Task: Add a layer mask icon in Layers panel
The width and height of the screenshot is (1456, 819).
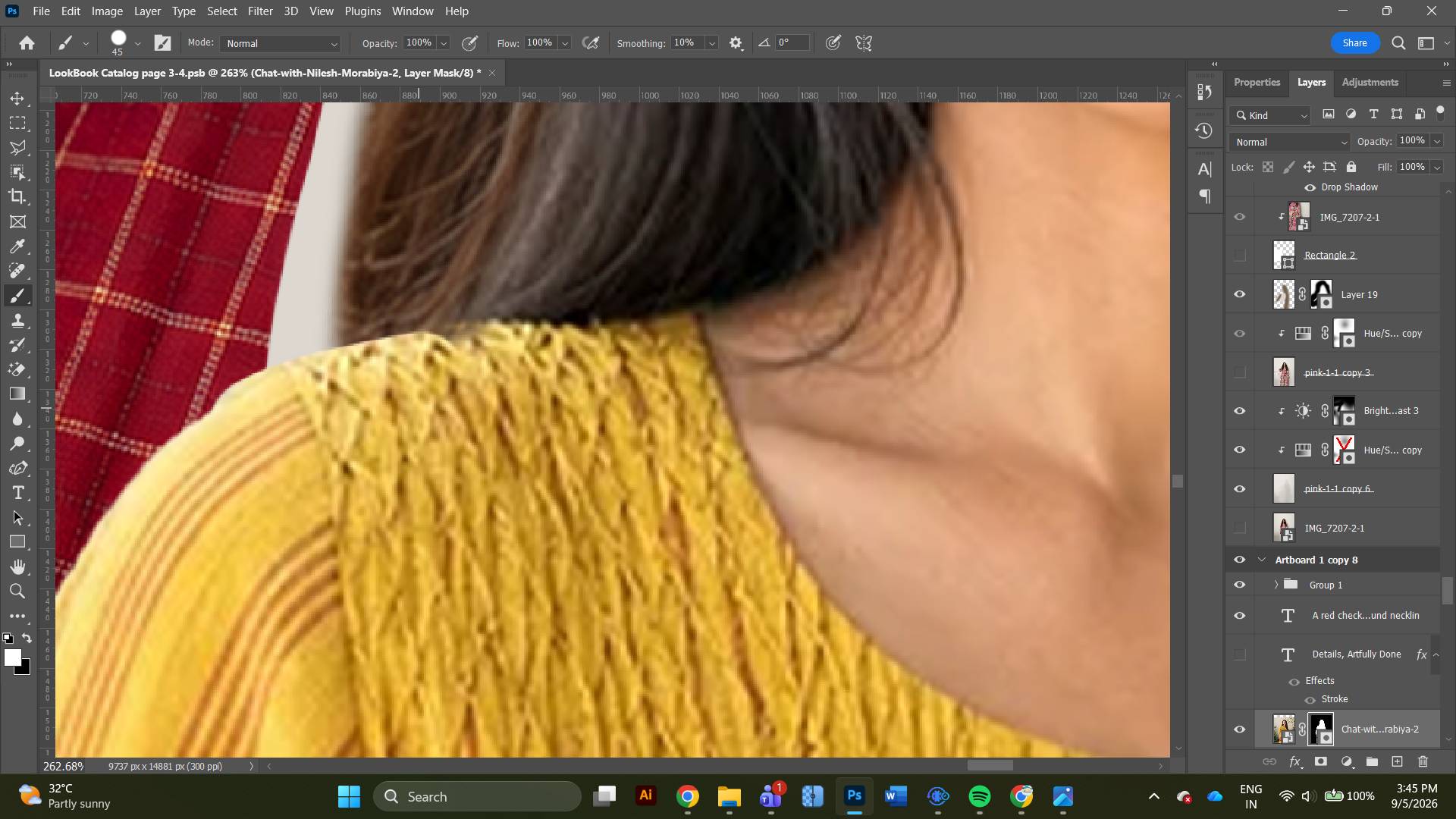Action: click(1321, 761)
